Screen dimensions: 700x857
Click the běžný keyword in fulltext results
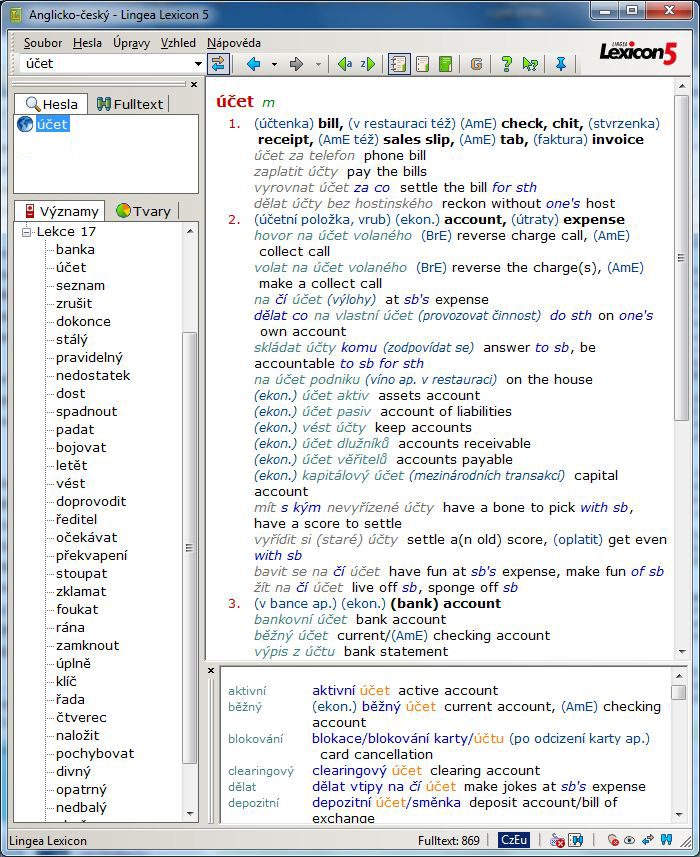click(245, 707)
